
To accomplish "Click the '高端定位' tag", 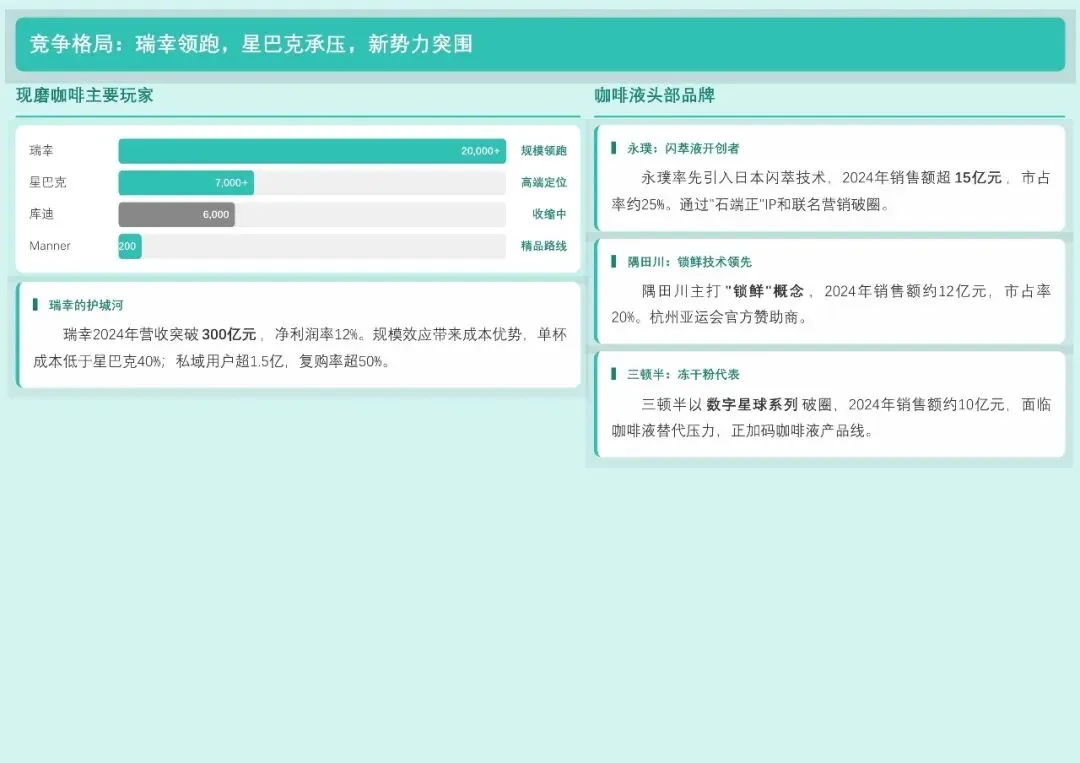I will 543,182.
